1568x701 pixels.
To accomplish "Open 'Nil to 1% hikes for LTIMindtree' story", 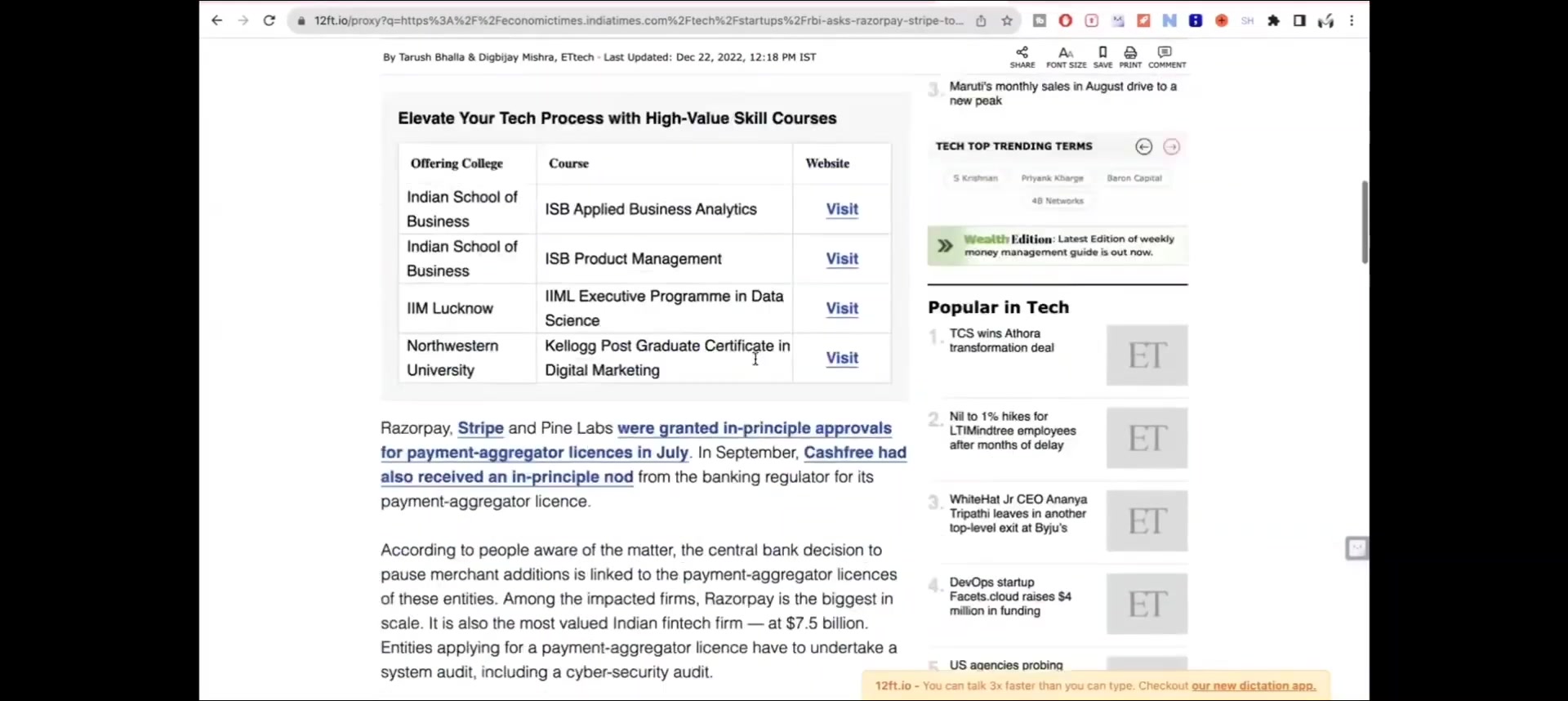I will [1013, 431].
